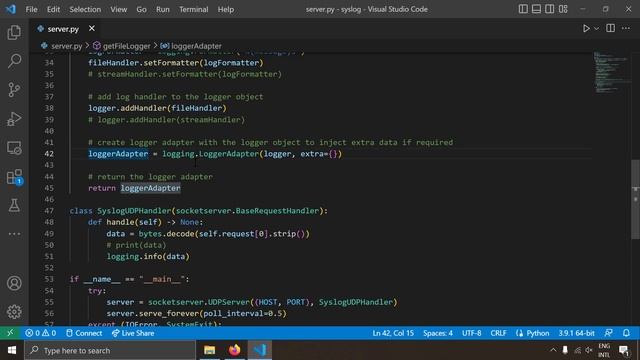
Task: Open notifications bell in status bar
Action: [x=626, y=333]
